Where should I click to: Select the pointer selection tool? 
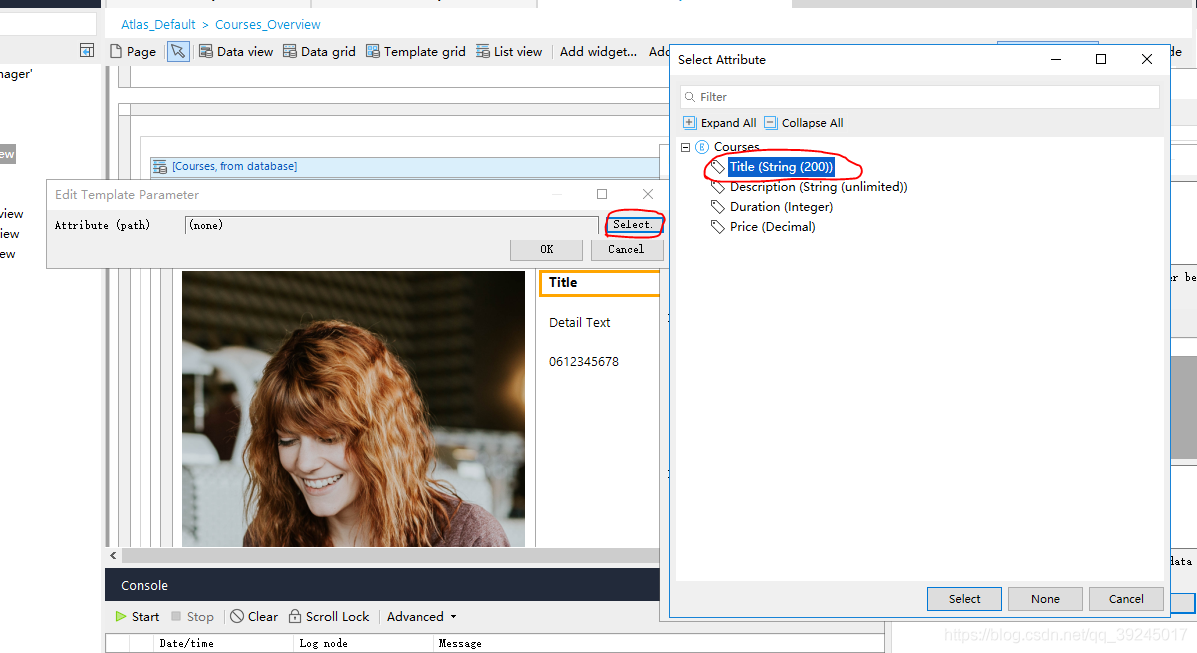pyautogui.click(x=177, y=51)
